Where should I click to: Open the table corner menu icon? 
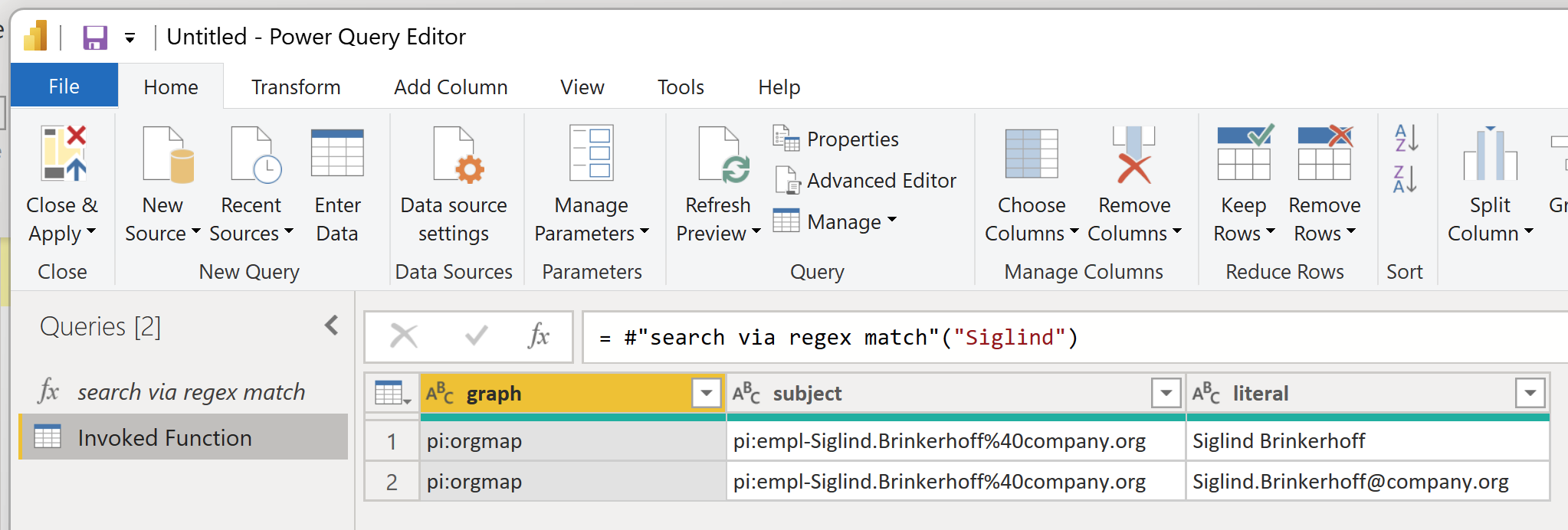[x=392, y=394]
